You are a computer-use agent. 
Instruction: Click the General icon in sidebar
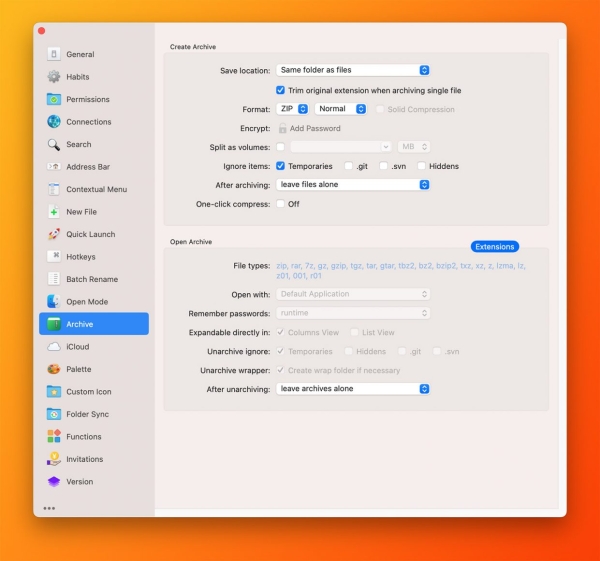[54, 54]
